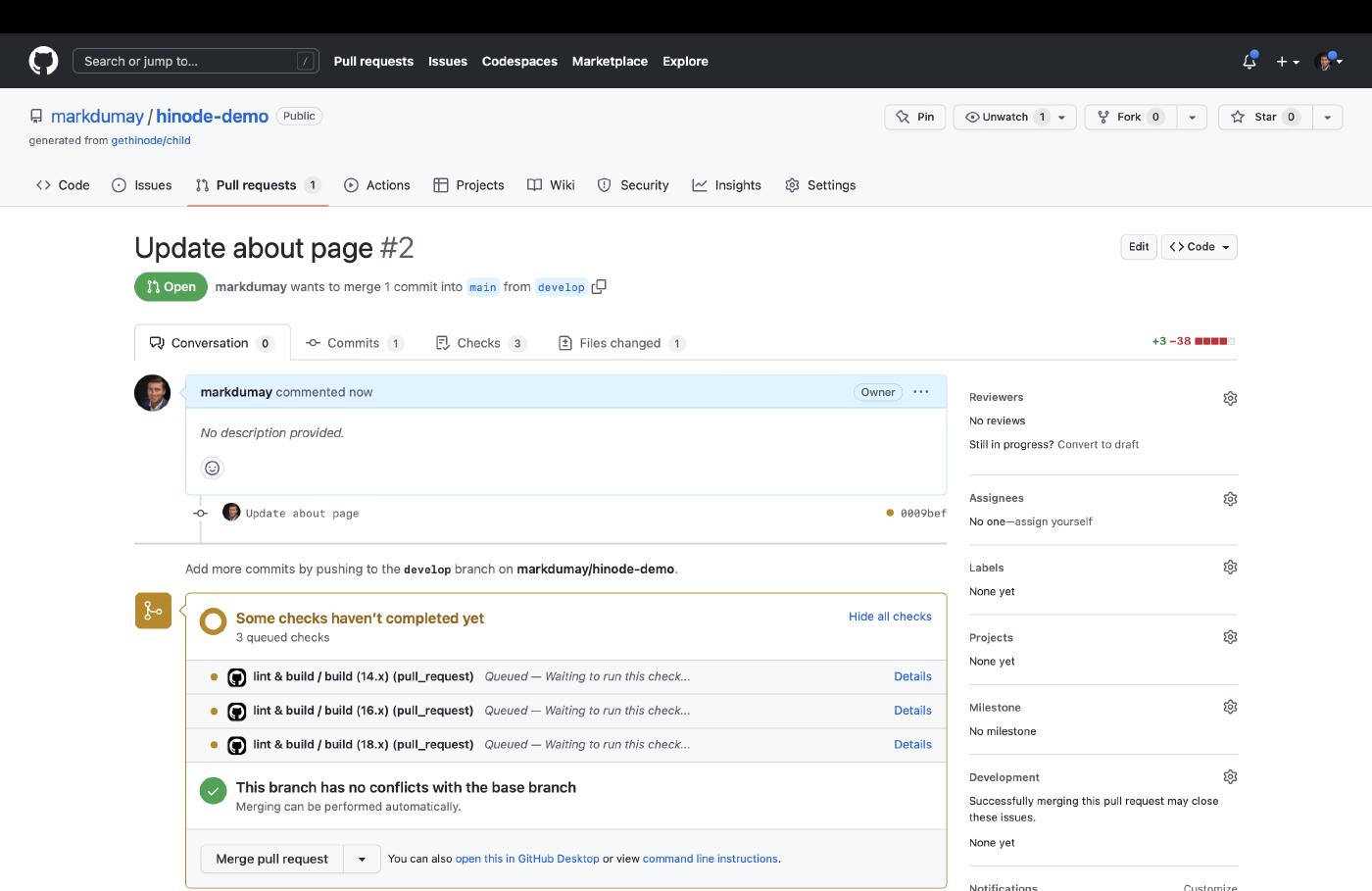Click inside the Search or jump to field
The width and height of the screenshot is (1372, 891).
click(x=196, y=61)
